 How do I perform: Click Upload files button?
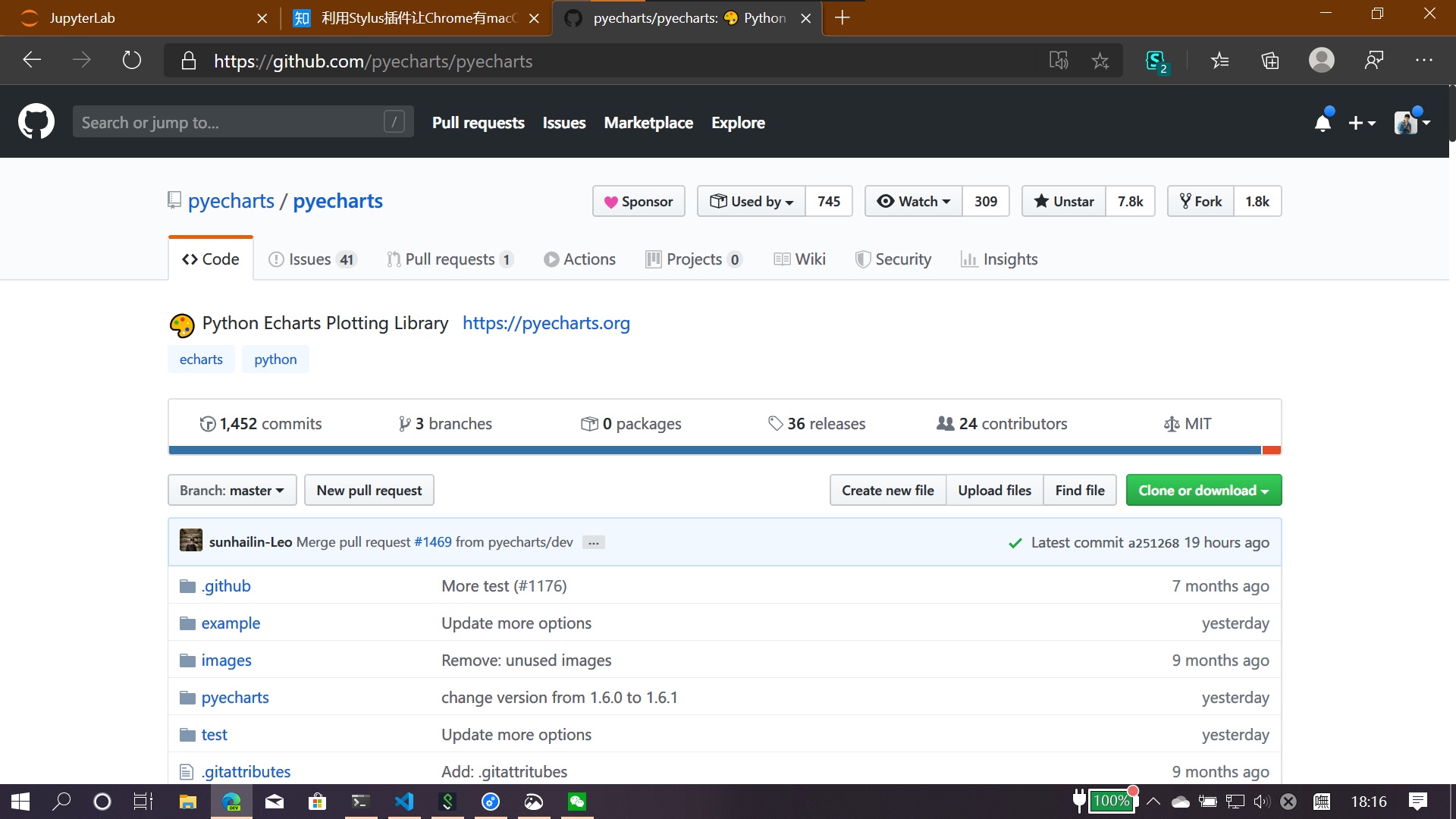click(995, 490)
